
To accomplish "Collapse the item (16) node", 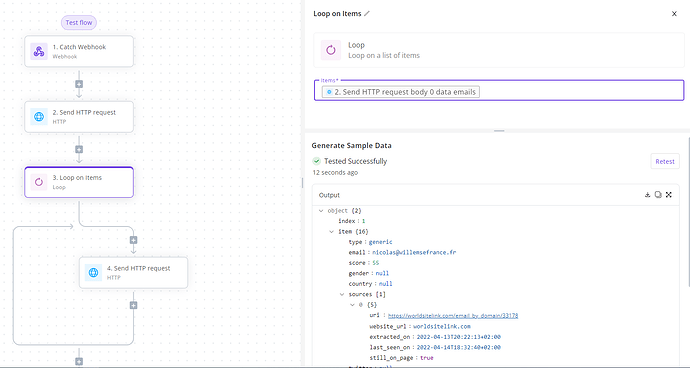I will tap(331, 232).
